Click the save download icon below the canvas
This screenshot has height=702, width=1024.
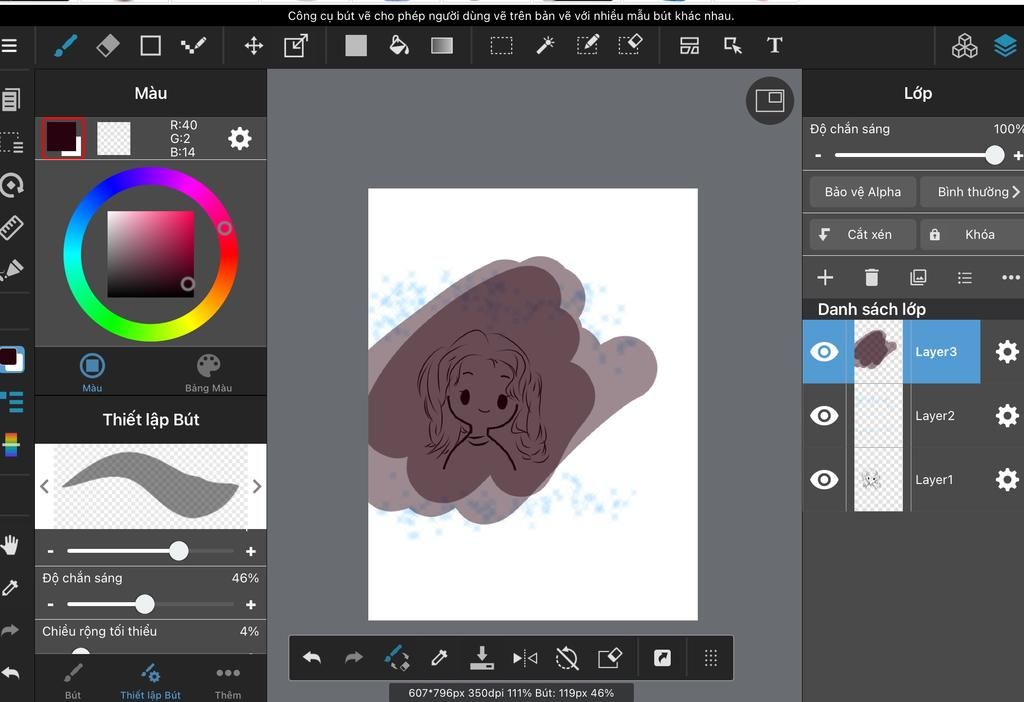coord(482,658)
